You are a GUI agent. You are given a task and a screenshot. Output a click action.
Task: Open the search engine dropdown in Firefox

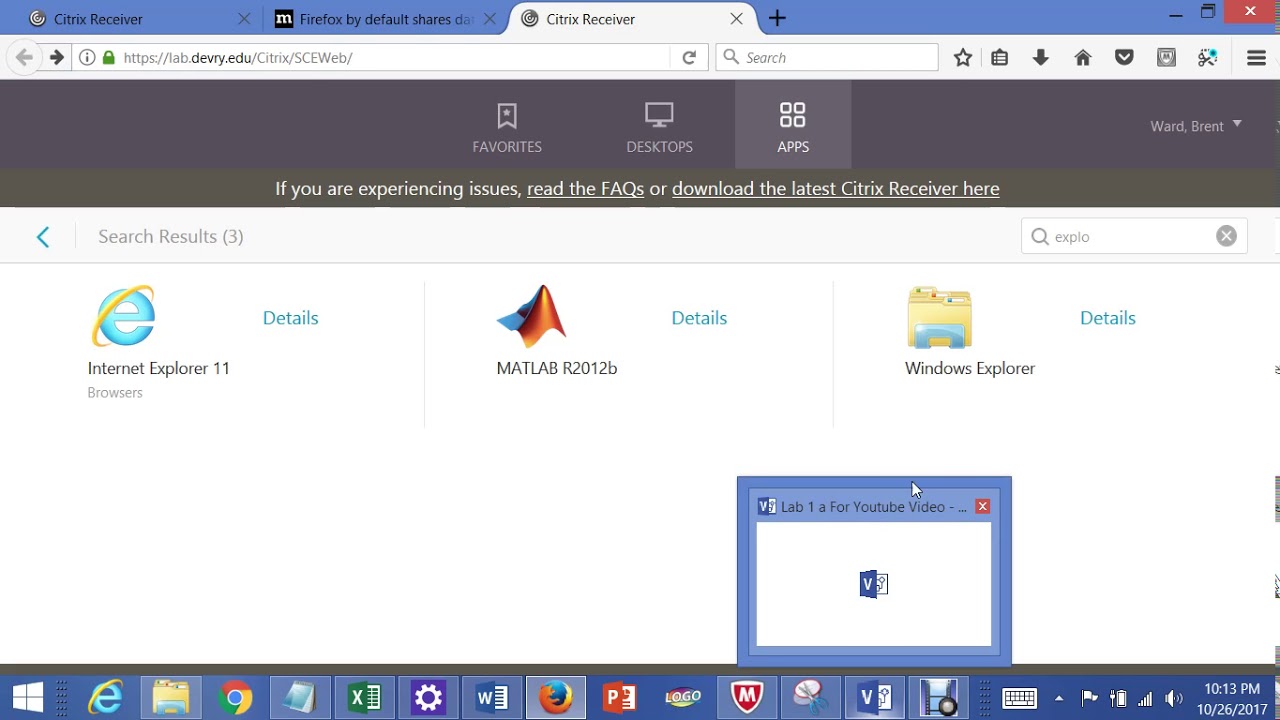730,57
